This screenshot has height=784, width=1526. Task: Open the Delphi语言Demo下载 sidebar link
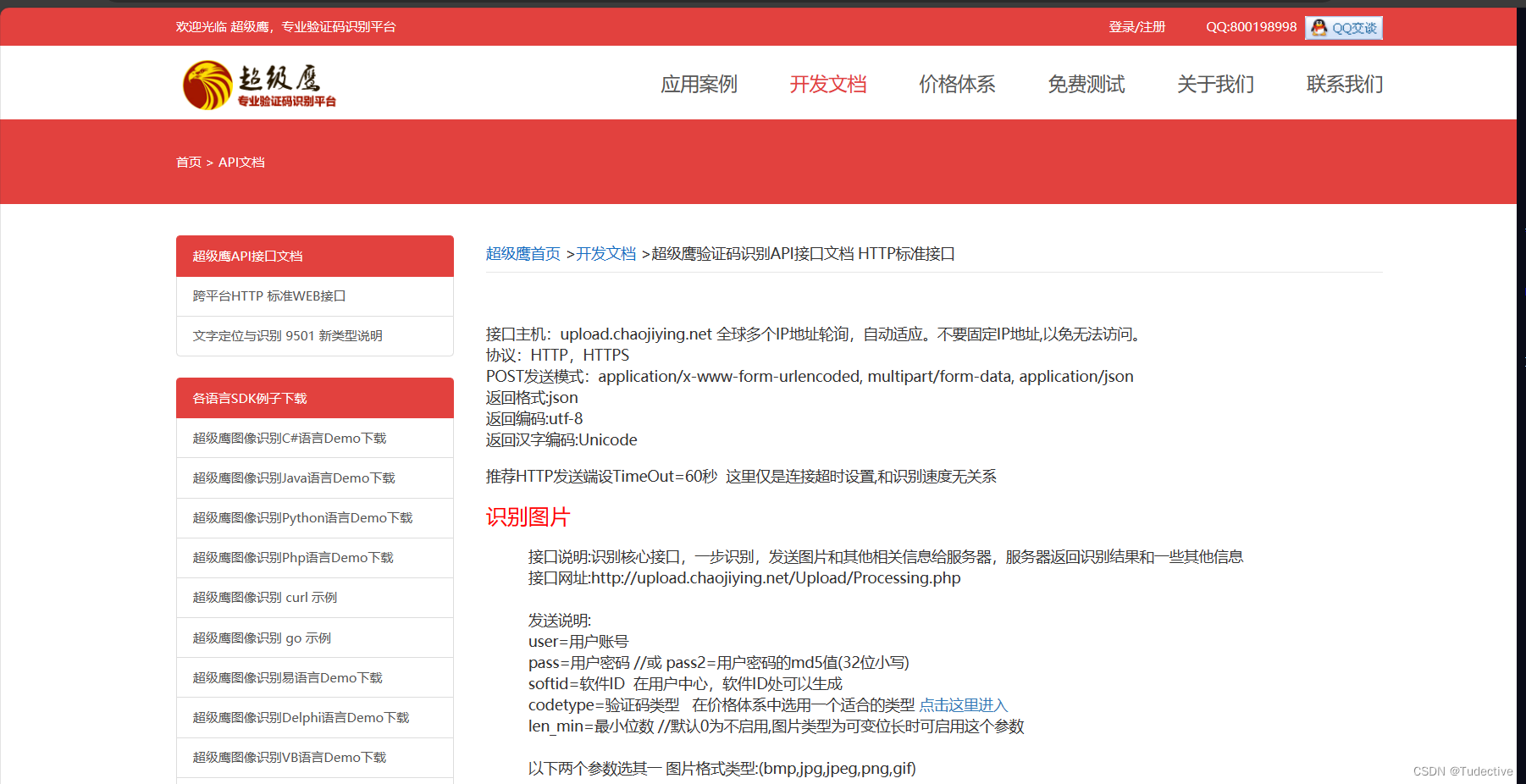coord(315,717)
